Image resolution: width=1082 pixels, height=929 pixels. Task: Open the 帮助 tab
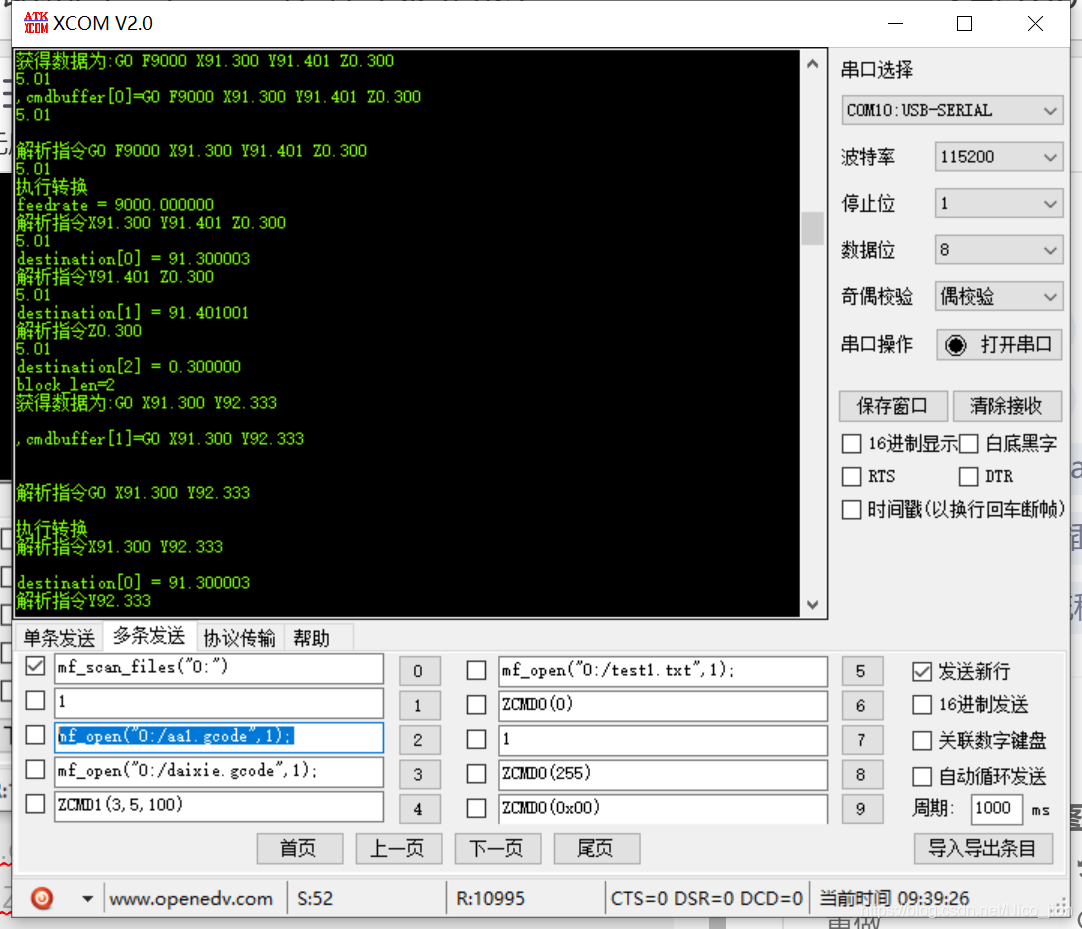pyautogui.click(x=311, y=638)
